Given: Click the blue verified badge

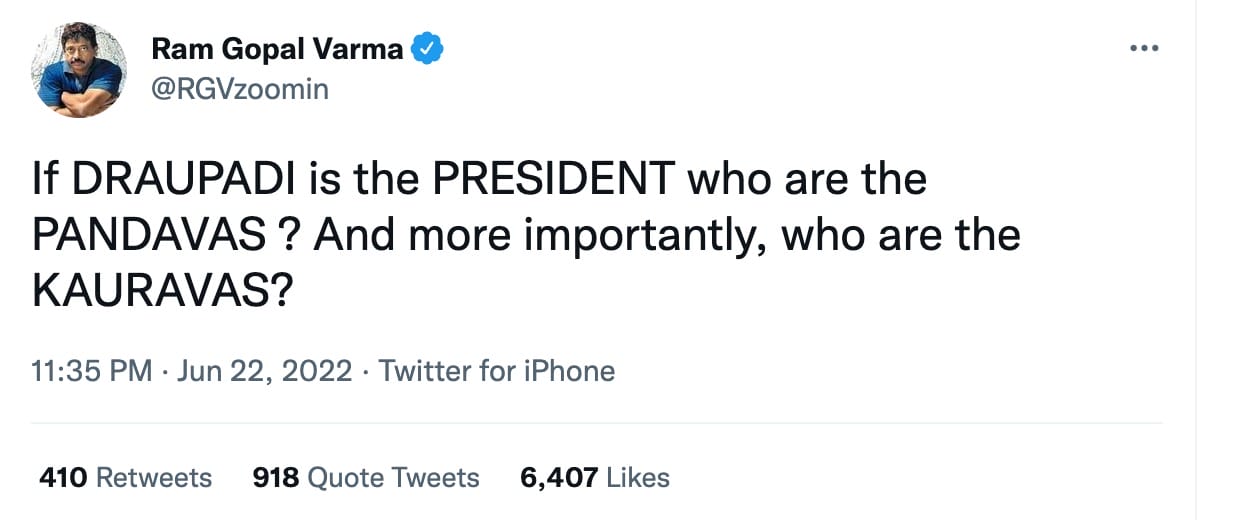Looking at the screenshot, I should coord(430,48).
